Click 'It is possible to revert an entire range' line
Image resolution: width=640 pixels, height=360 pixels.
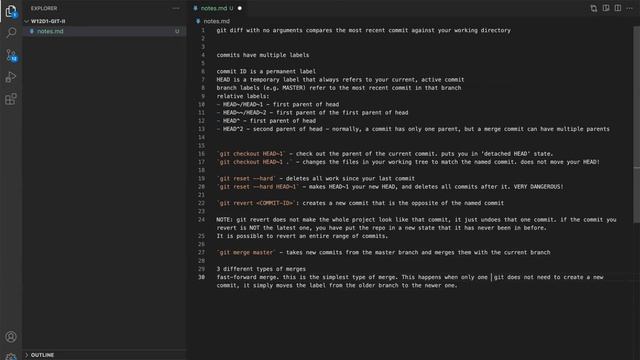pos(302,236)
